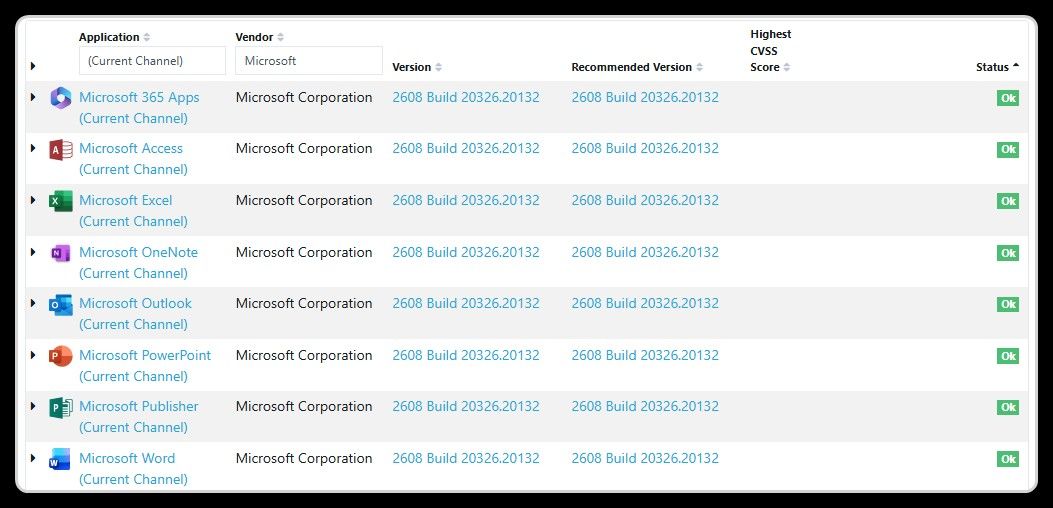Open Microsoft Excel (Current Channel) link

click(133, 210)
